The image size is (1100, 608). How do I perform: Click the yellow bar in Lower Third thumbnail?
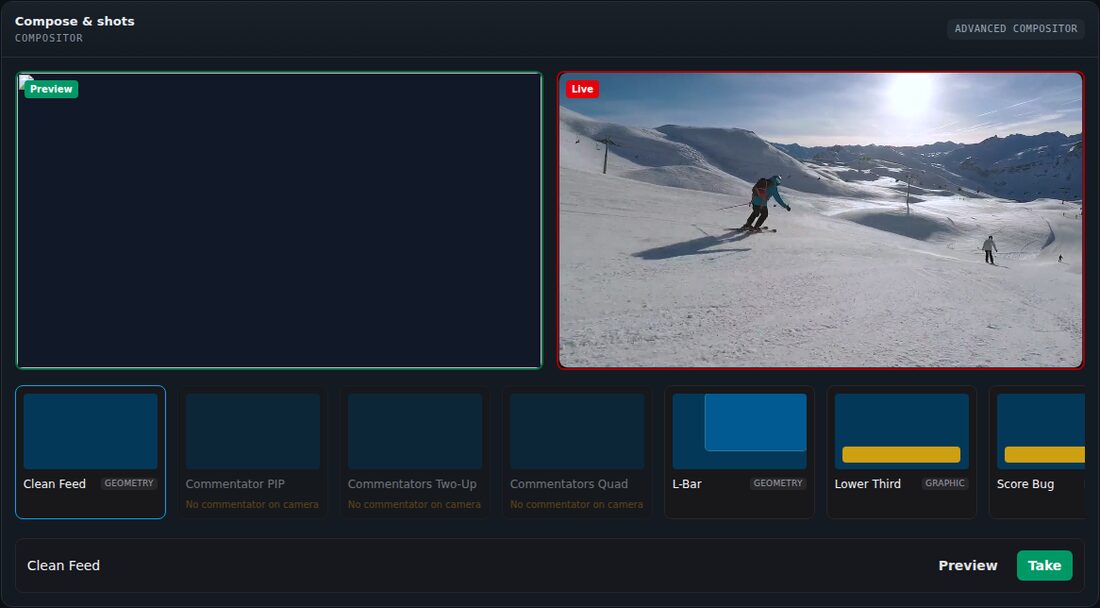point(901,454)
